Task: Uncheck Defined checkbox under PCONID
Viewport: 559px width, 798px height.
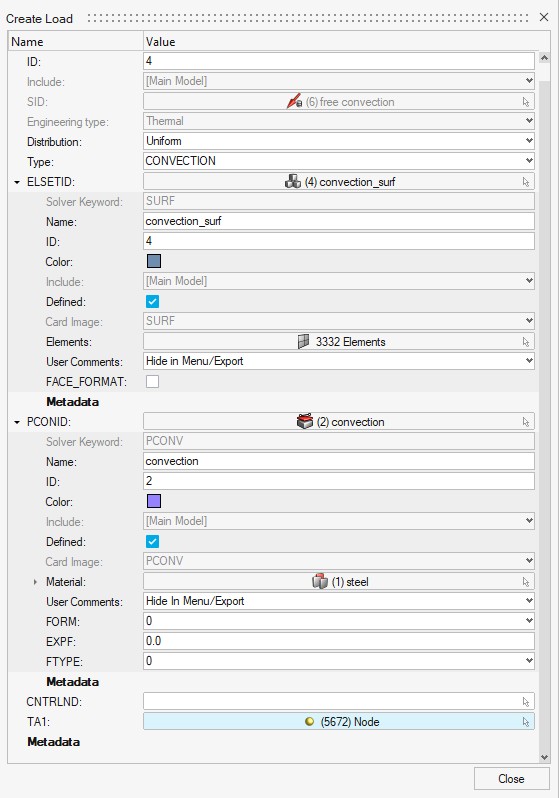Action: 152,542
